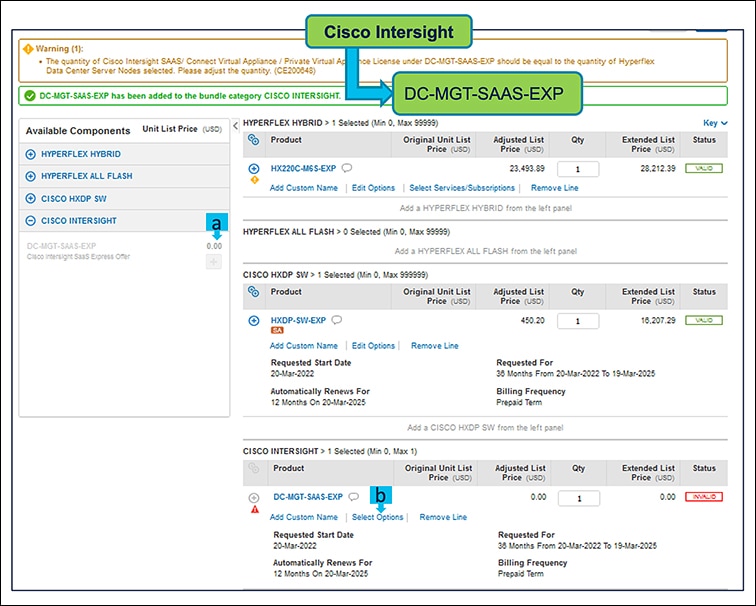Image resolution: width=756 pixels, height=606 pixels.
Task: Click disabled add button under DC-MGT-SAAS-EXP price
Action: click(214, 262)
